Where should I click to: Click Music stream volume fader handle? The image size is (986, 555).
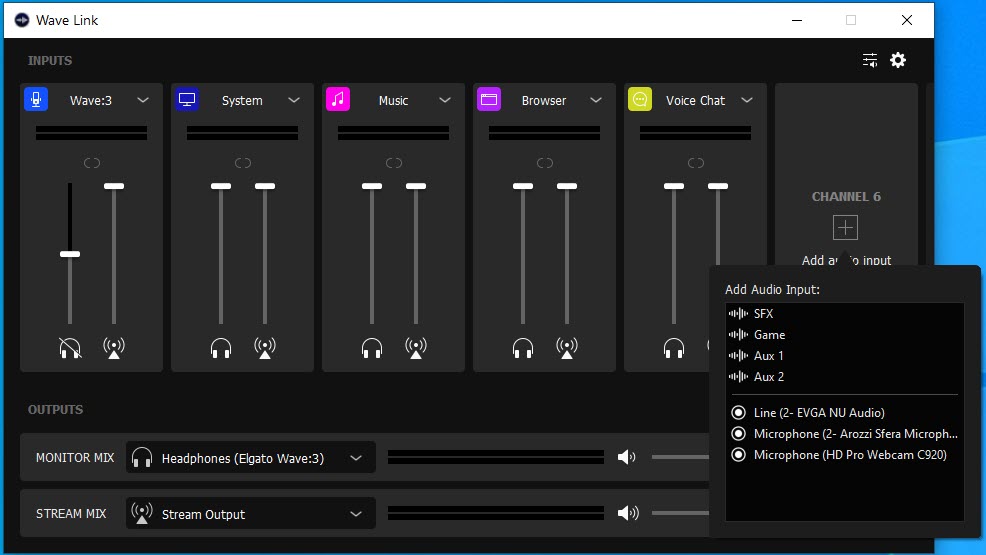click(x=416, y=186)
